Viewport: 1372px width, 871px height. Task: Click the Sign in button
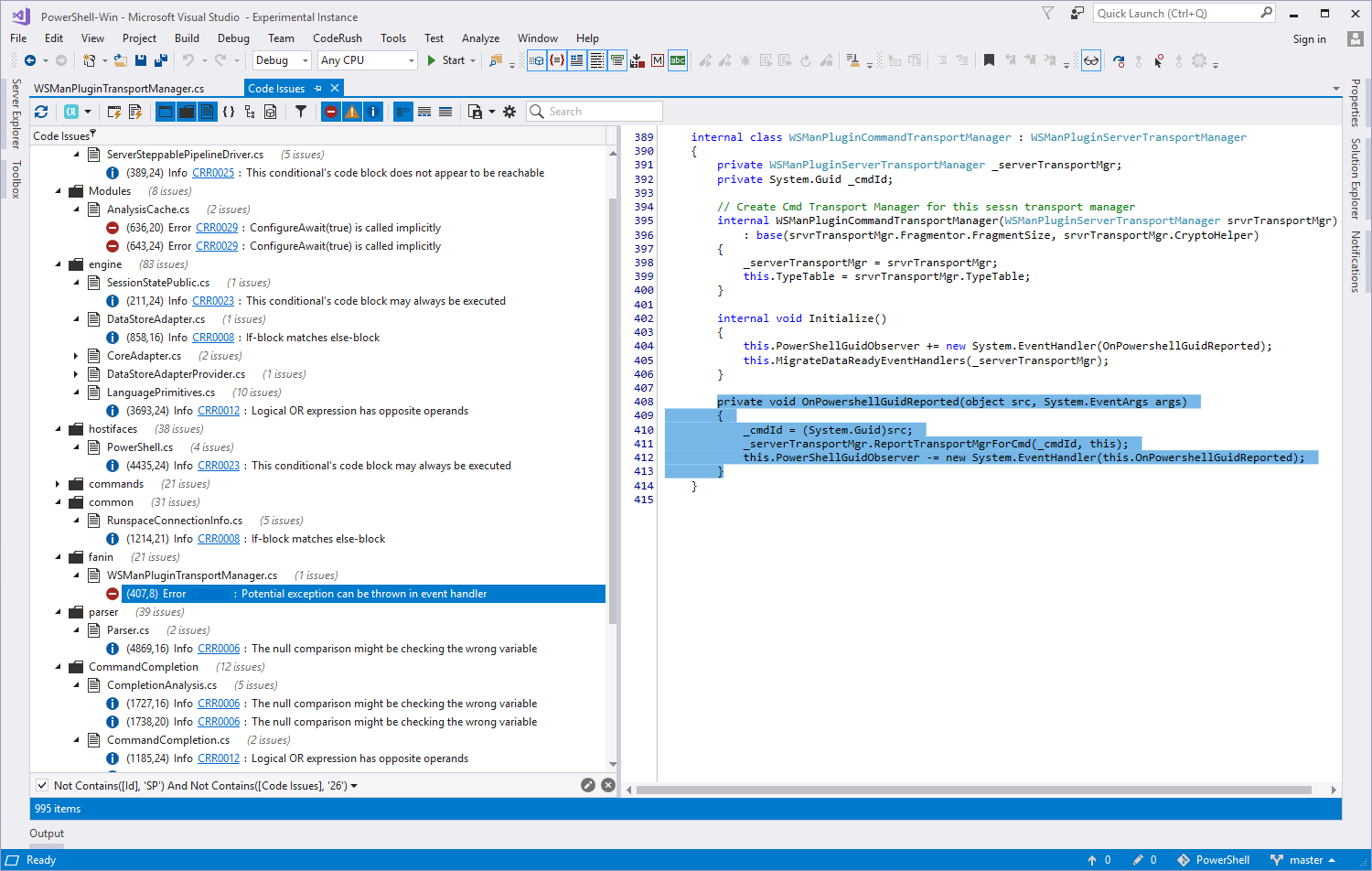pyautogui.click(x=1309, y=38)
